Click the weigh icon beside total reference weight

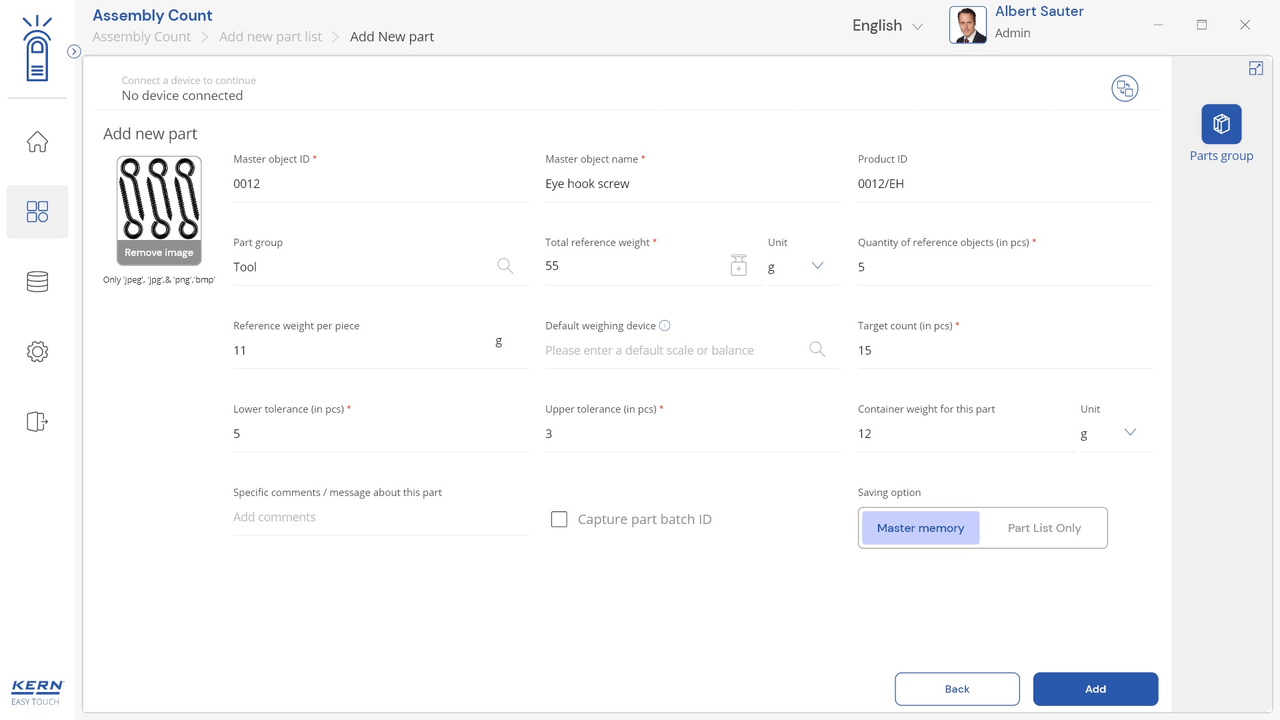(738, 265)
